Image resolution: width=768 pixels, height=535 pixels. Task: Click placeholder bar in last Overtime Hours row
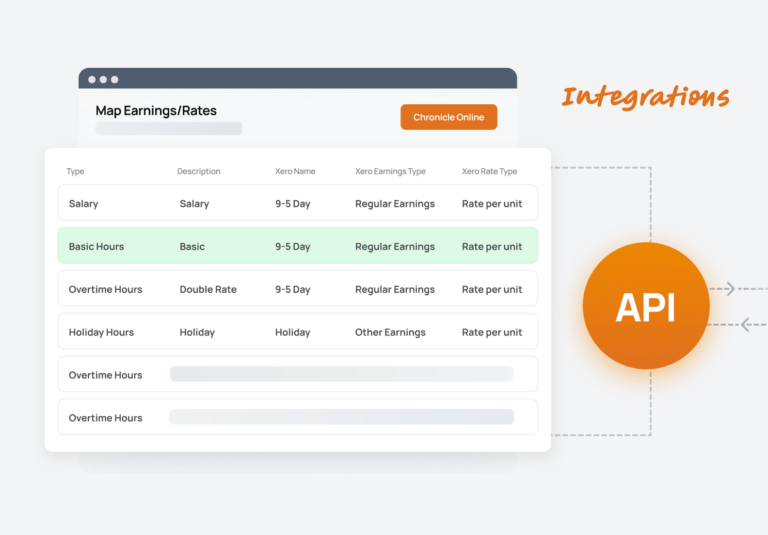341,417
